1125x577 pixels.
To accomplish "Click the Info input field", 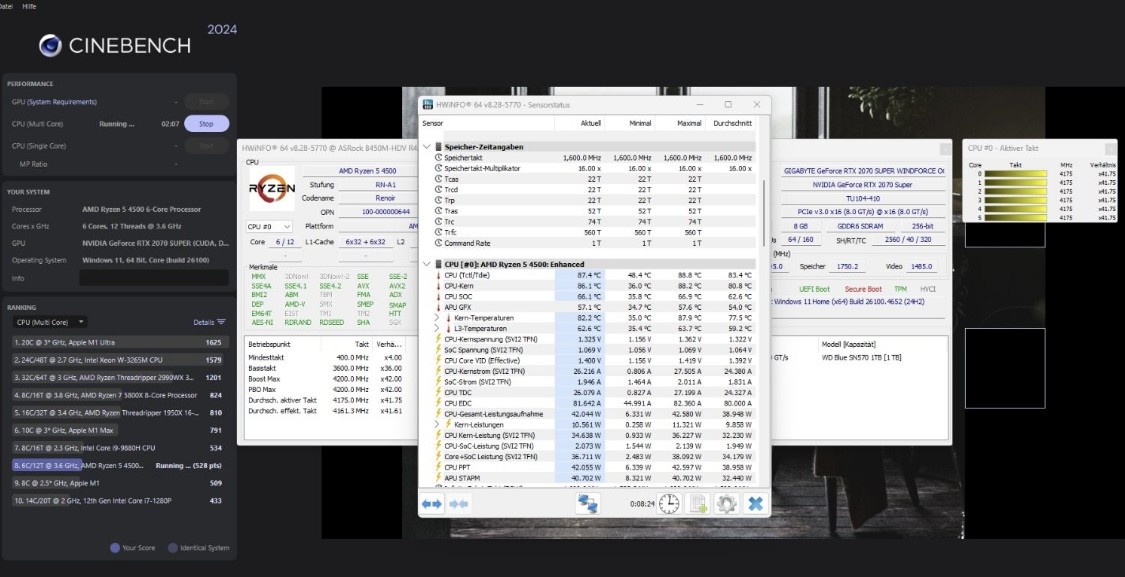I will point(154,278).
